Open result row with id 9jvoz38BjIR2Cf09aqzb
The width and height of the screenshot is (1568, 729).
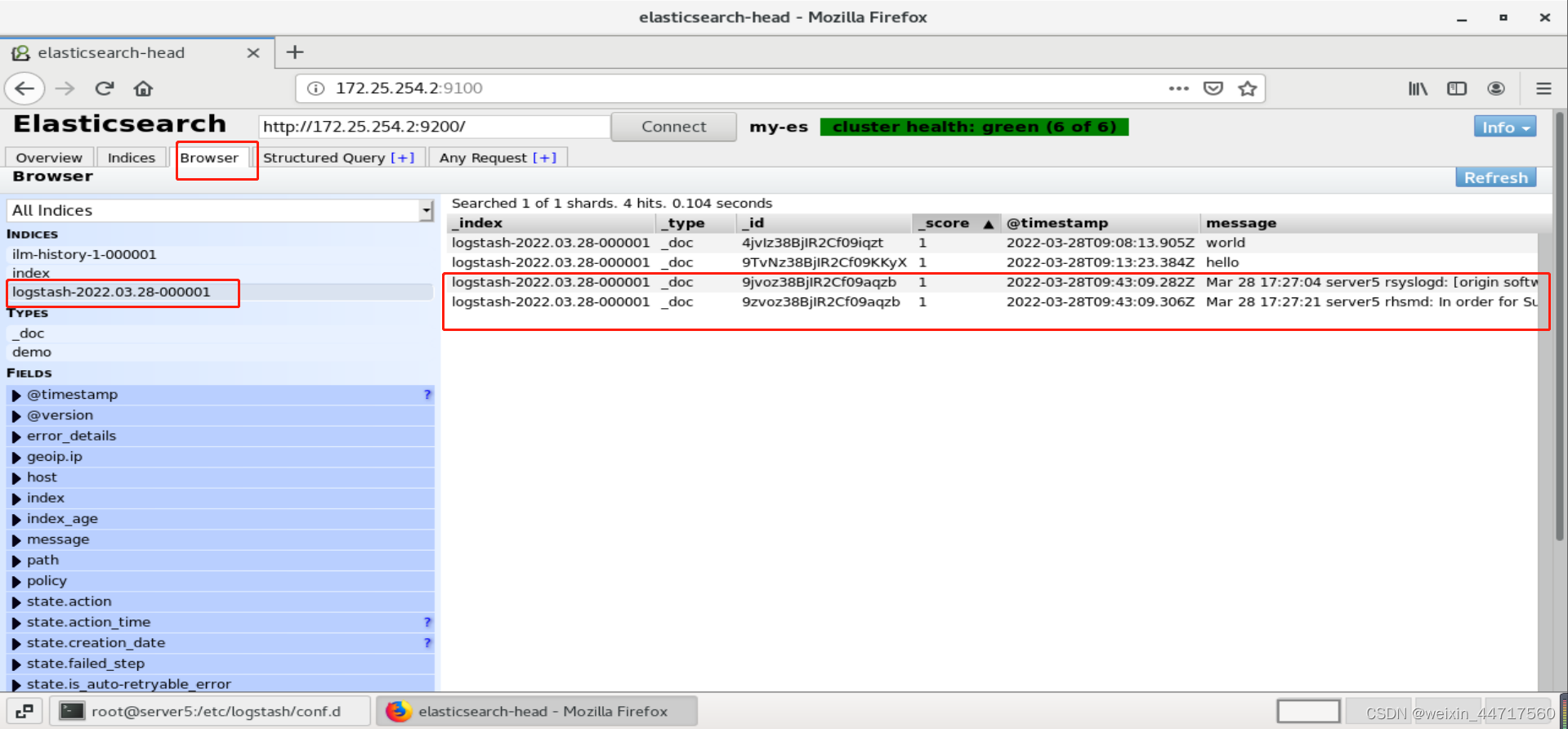[992, 282]
